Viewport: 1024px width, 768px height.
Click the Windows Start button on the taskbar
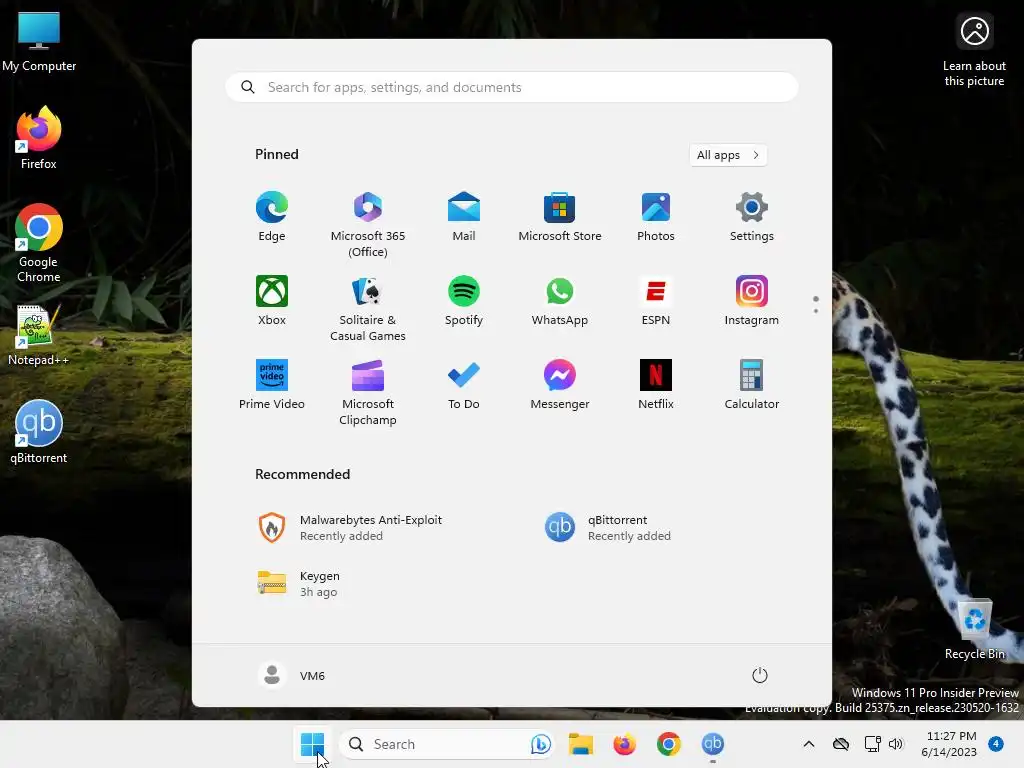pos(312,744)
